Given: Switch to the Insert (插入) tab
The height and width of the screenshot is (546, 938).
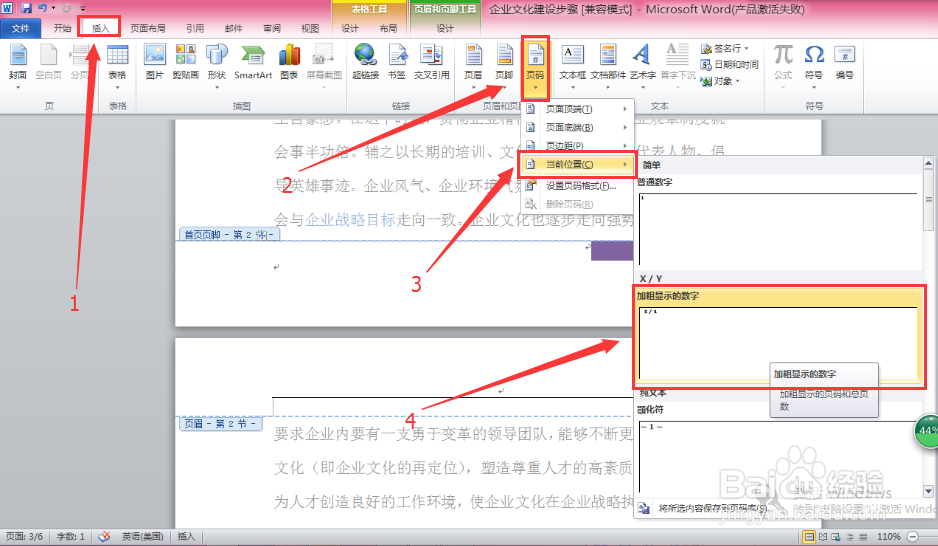Looking at the screenshot, I should coord(100,28).
